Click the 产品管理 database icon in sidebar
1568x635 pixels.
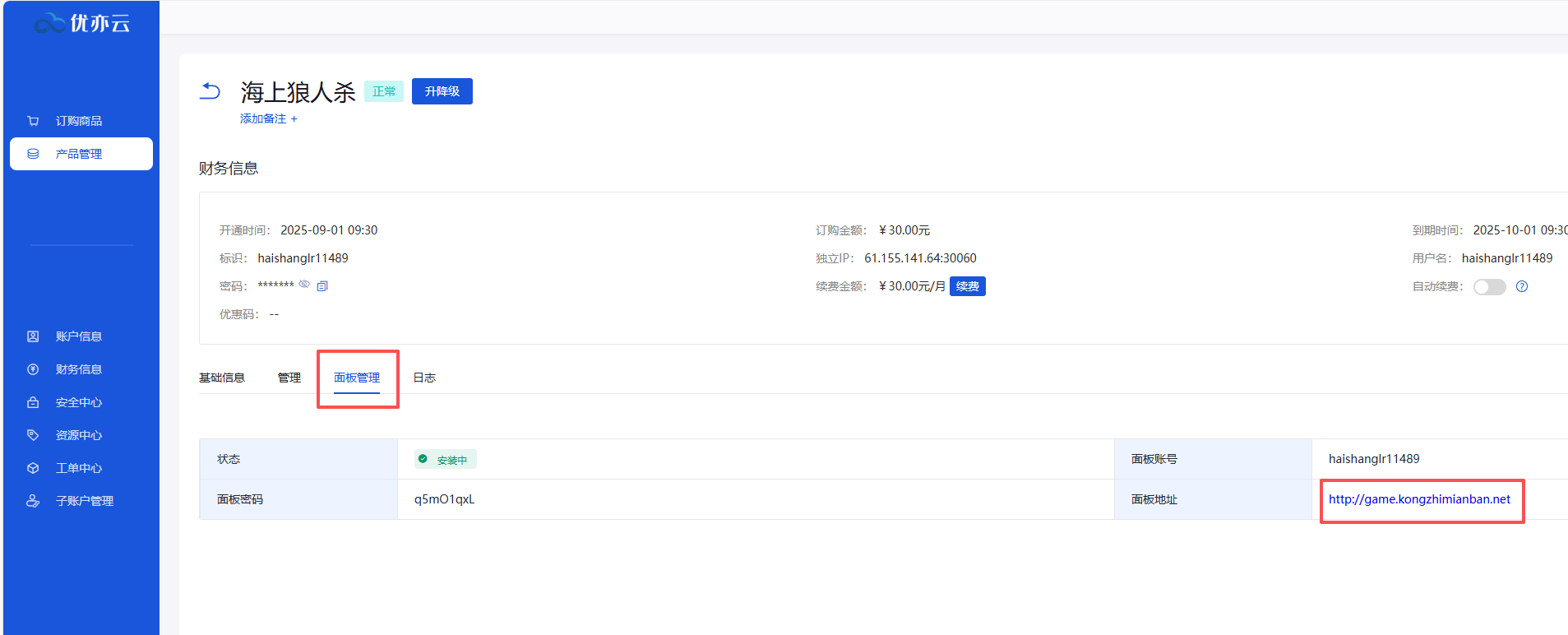tap(33, 154)
